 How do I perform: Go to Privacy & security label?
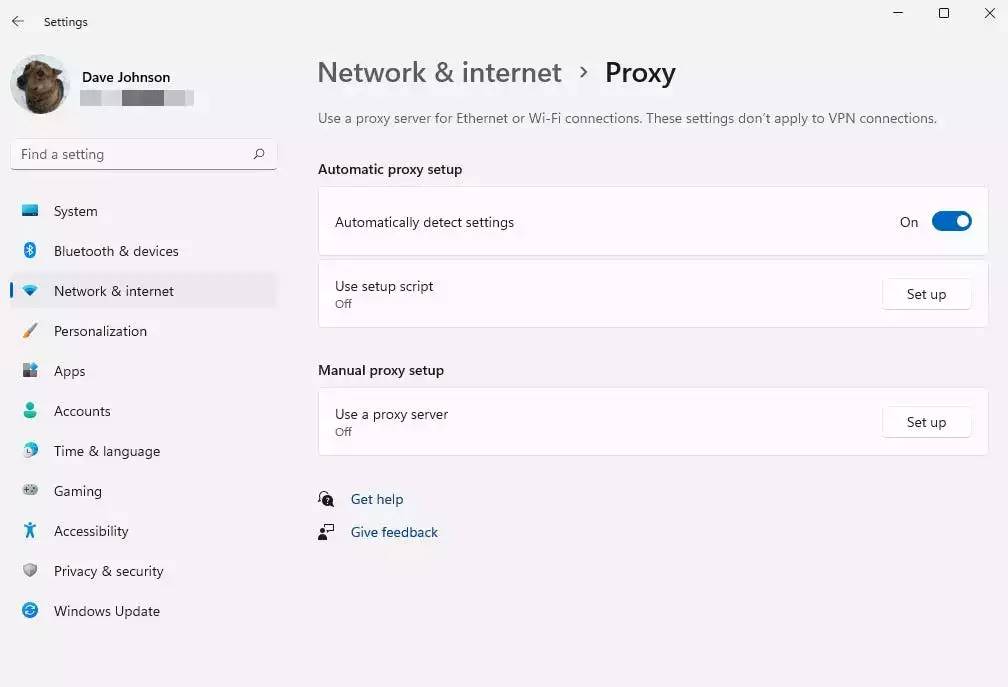point(109,571)
